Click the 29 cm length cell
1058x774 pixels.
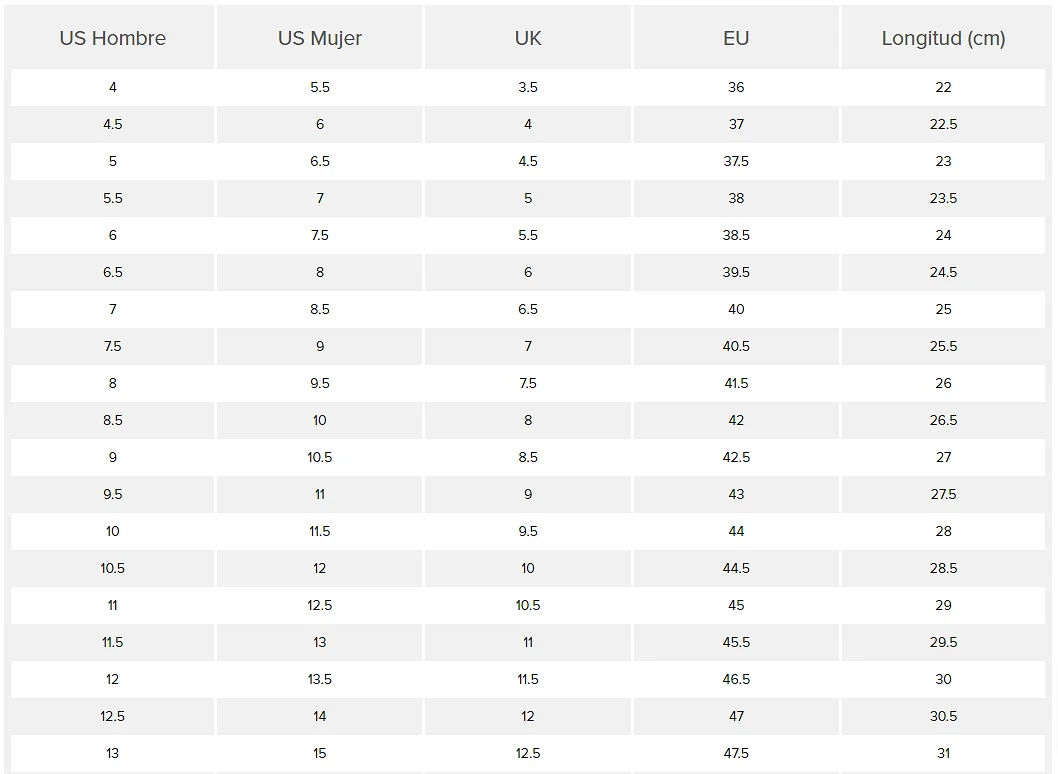click(x=943, y=605)
